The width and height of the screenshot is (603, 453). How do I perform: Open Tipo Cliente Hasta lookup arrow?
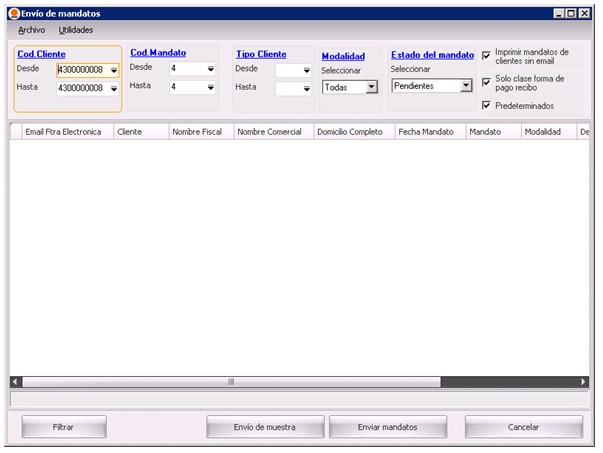[x=306, y=89]
